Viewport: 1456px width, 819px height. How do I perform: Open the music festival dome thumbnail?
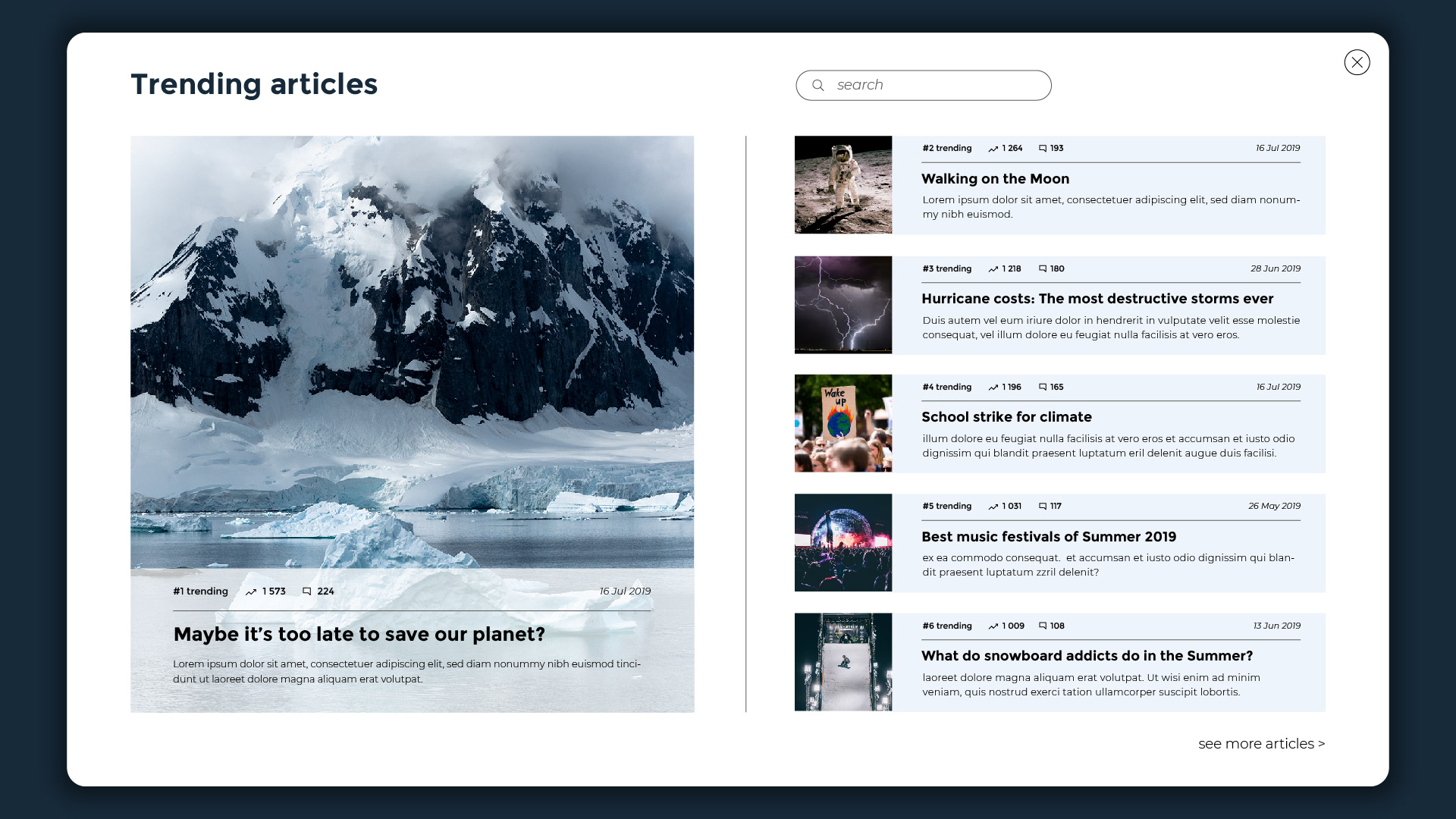click(843, 543)
